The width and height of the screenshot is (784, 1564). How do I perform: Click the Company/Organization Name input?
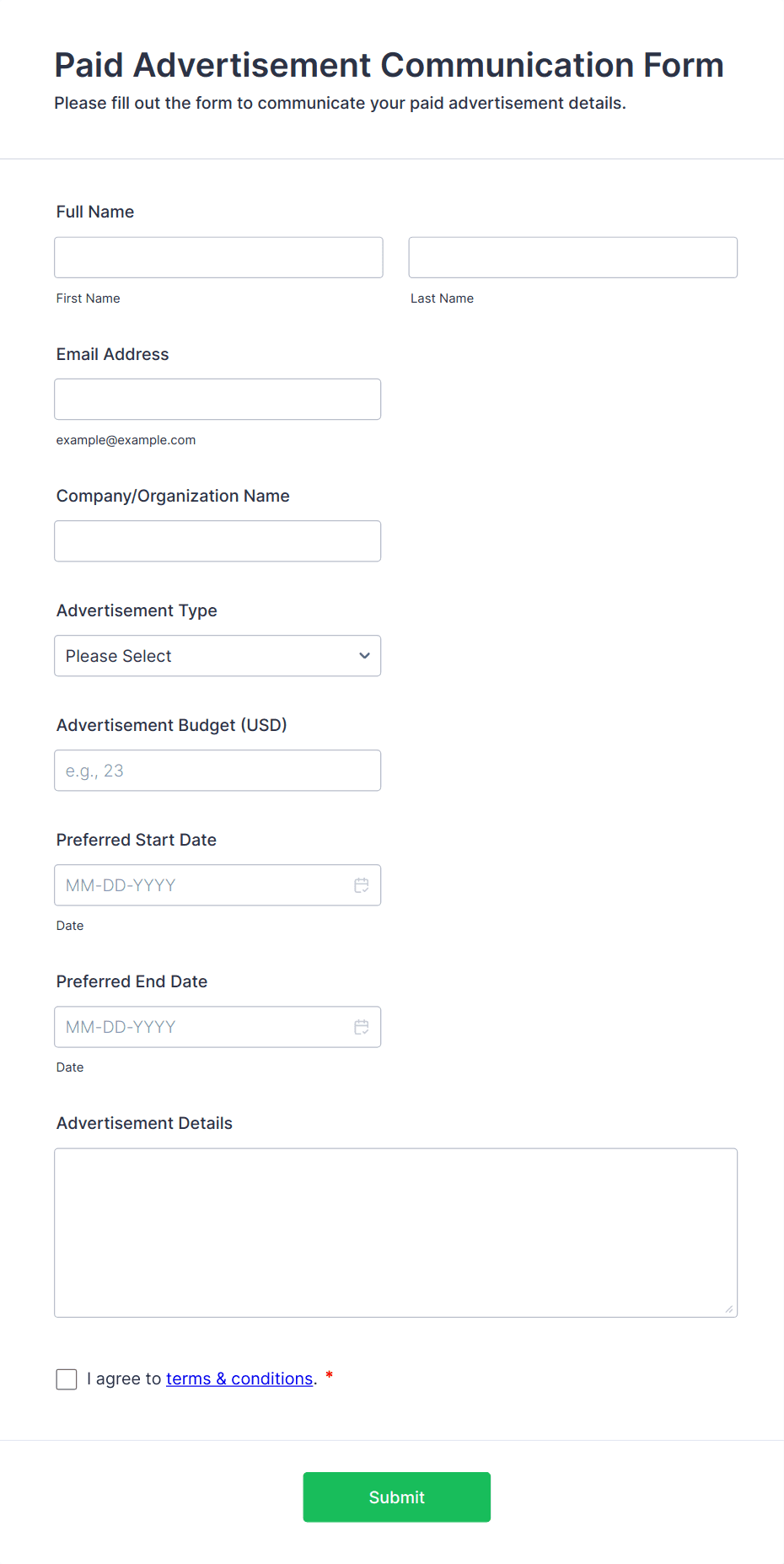(x=217, y=541)
